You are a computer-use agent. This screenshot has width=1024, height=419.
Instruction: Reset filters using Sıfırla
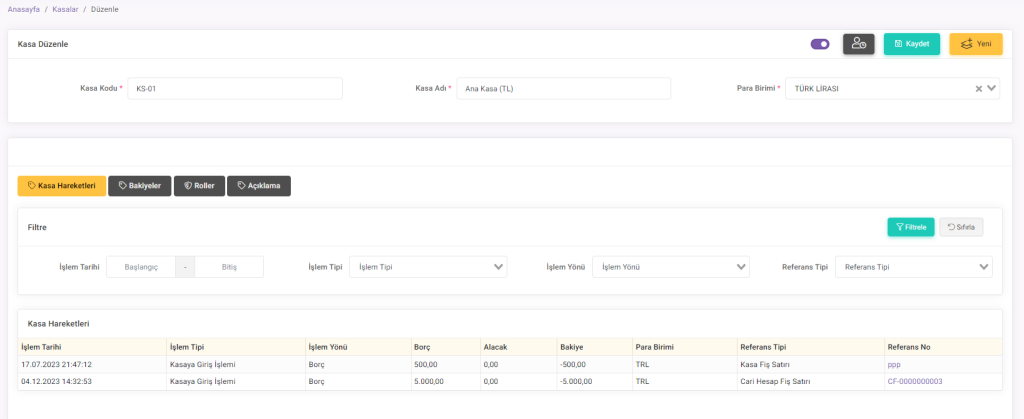[961, 227]
